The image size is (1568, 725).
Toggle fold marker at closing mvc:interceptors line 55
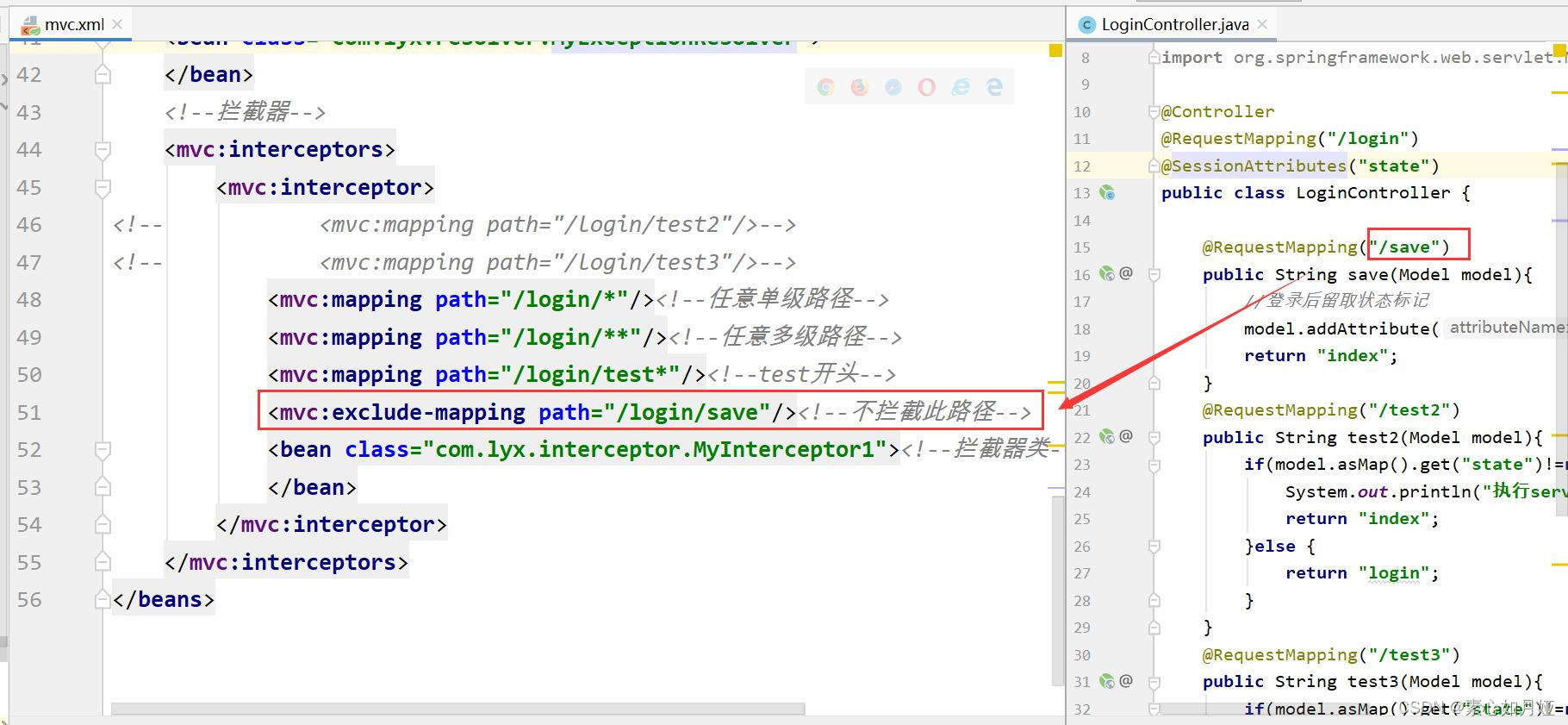(x=103, y=563)
